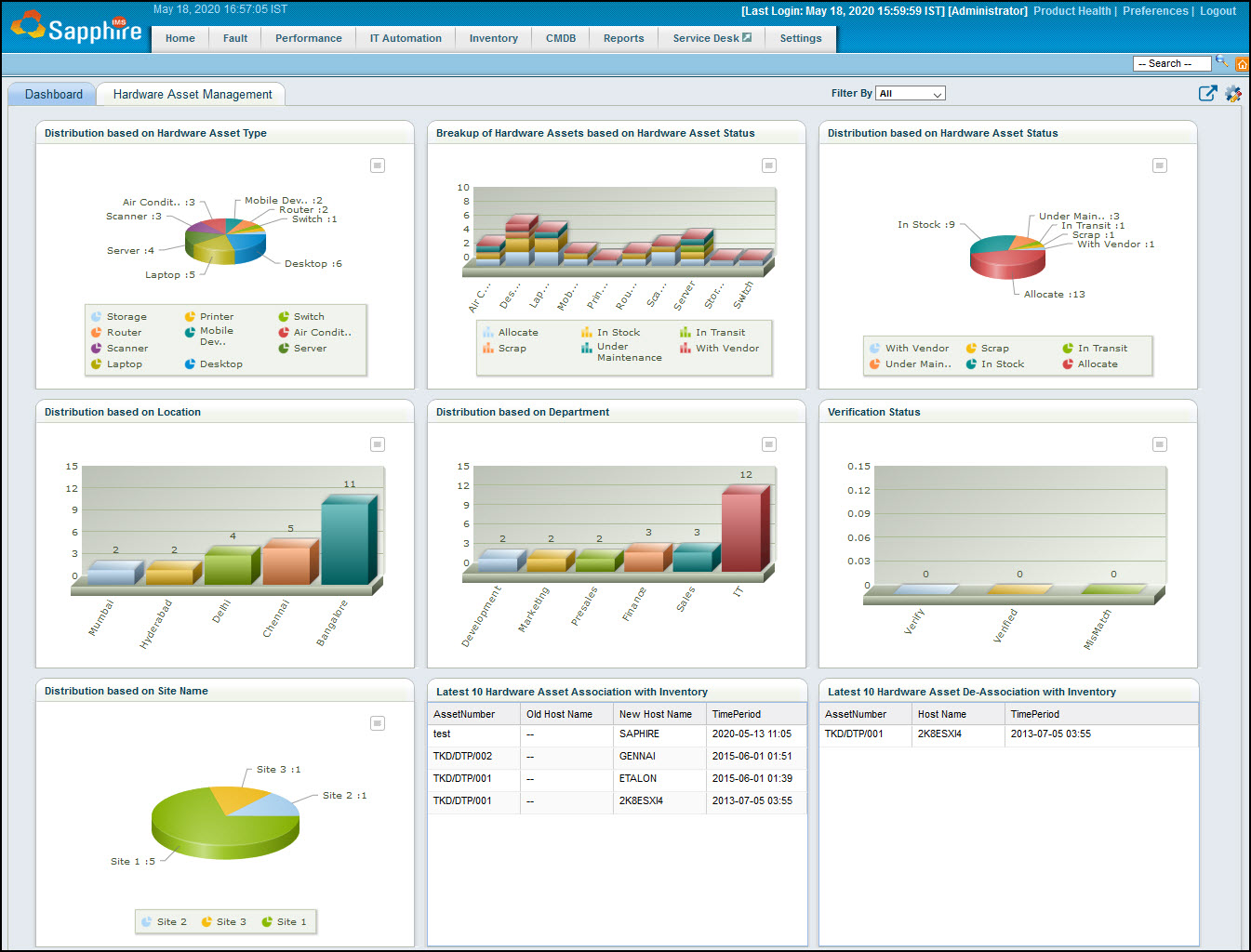
Task: Open the Filter By dropdown
Action: click(910, 93)
